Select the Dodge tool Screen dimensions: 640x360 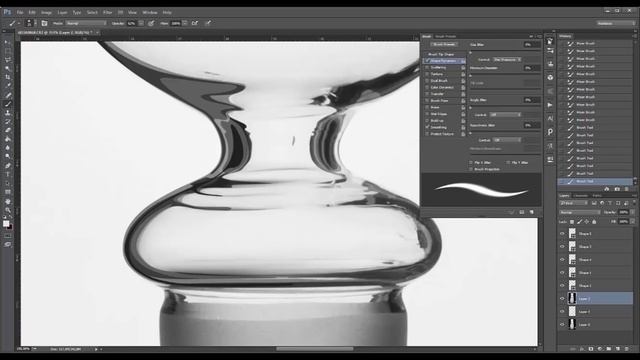pyautogui.click(x=8, y=156)
